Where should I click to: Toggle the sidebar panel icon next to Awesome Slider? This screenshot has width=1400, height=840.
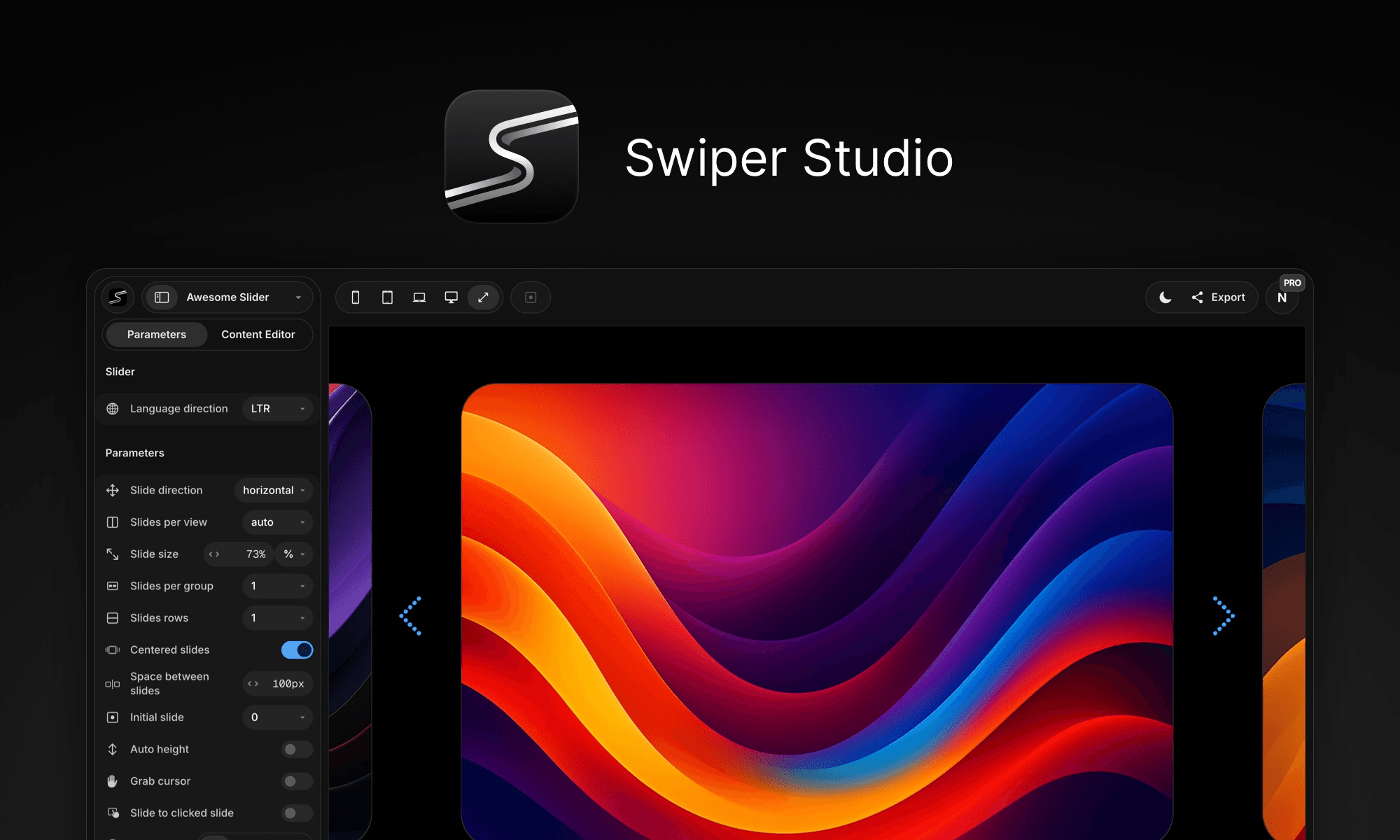point(162,297)
